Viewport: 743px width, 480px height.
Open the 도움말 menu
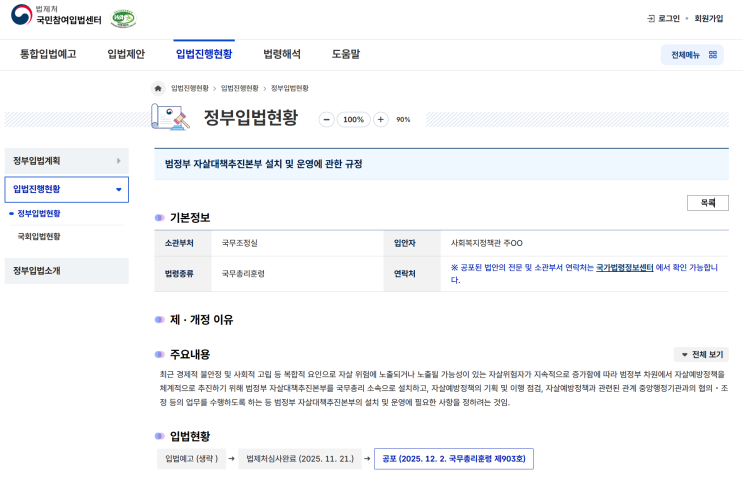[346, 54]
